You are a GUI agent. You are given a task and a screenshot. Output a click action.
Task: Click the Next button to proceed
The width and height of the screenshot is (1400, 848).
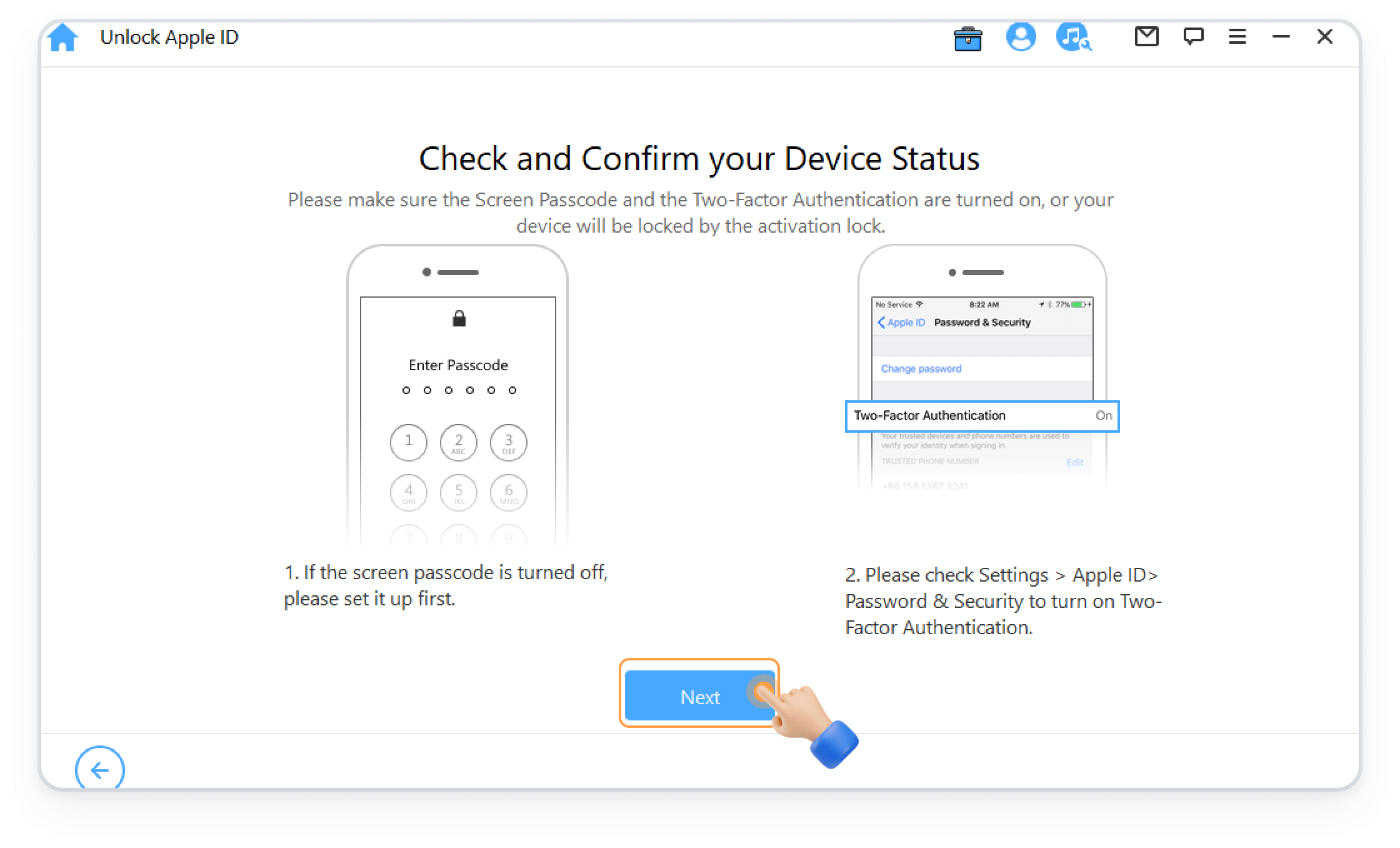[x=700, y=697]
